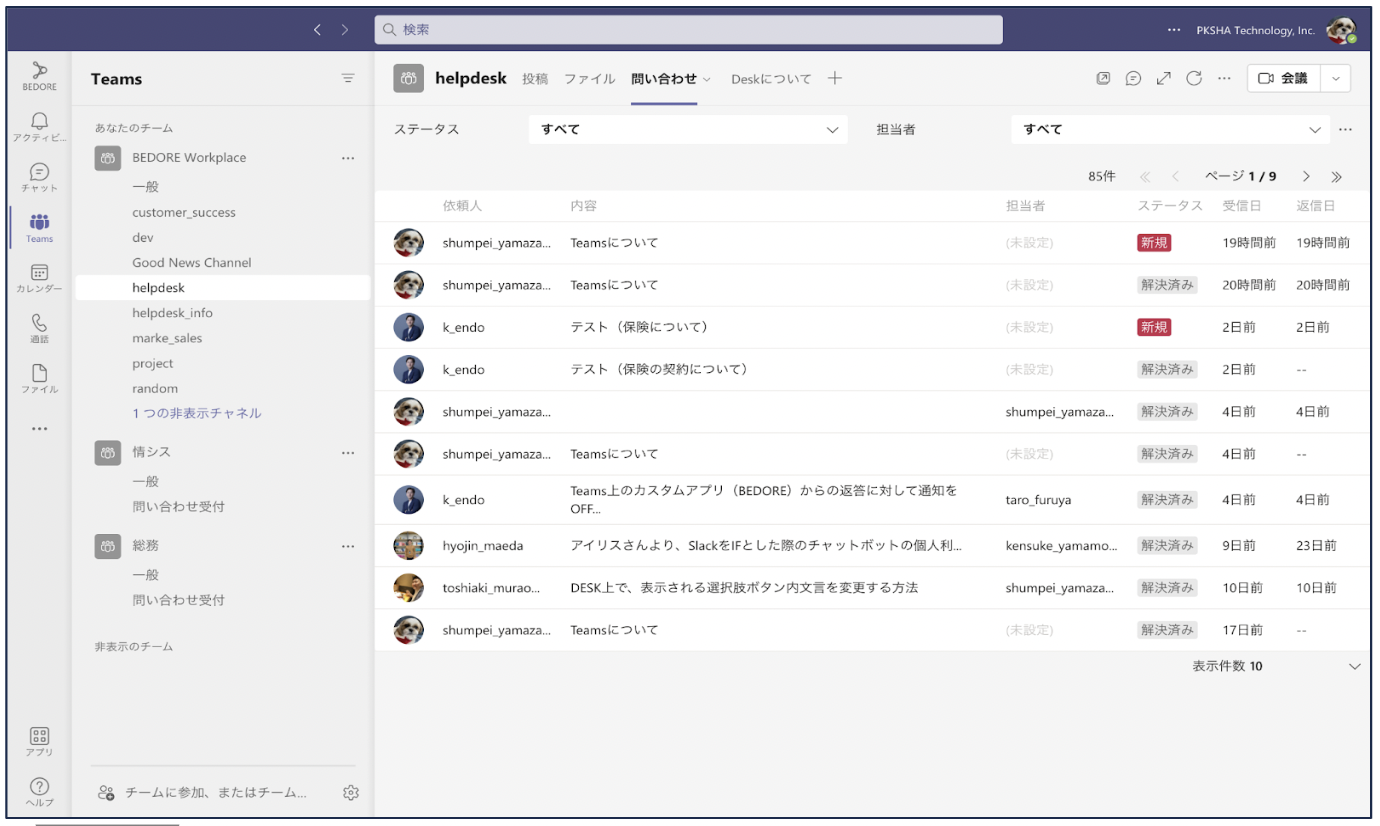Open the アイリスさんより、Slack inquiry row
The width and height of the screenshot is (1380, 826).
click(x=872, y=546)
